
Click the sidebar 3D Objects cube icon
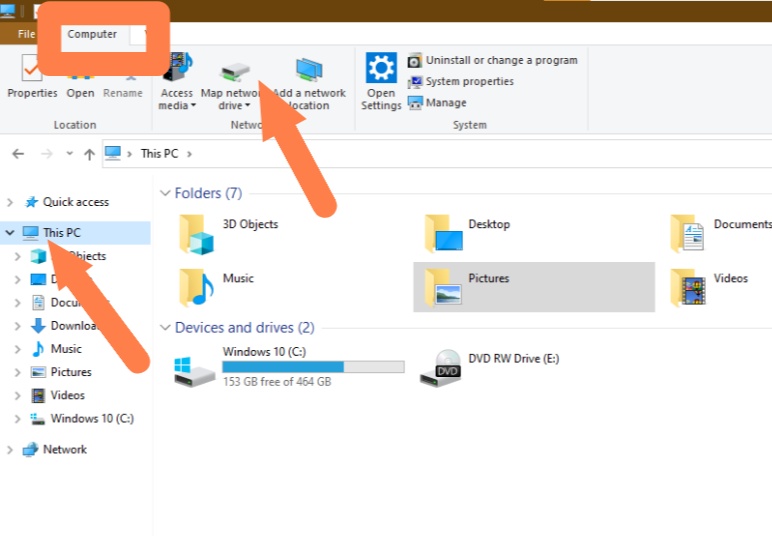(38, 256)
